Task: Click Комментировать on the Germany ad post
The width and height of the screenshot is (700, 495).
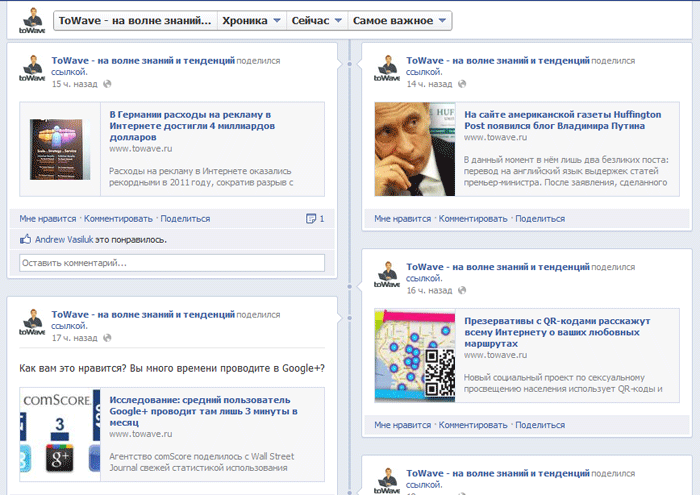Action: (118, 219)
